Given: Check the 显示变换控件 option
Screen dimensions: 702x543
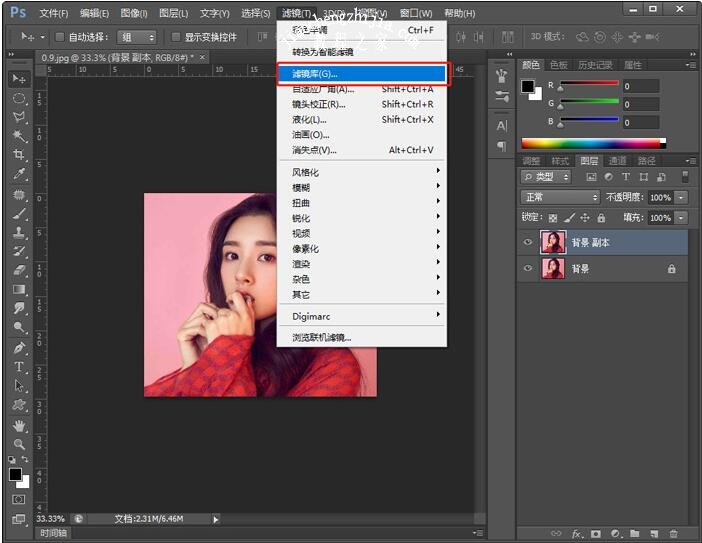Looking at the screenshot, I should (177, 37).
